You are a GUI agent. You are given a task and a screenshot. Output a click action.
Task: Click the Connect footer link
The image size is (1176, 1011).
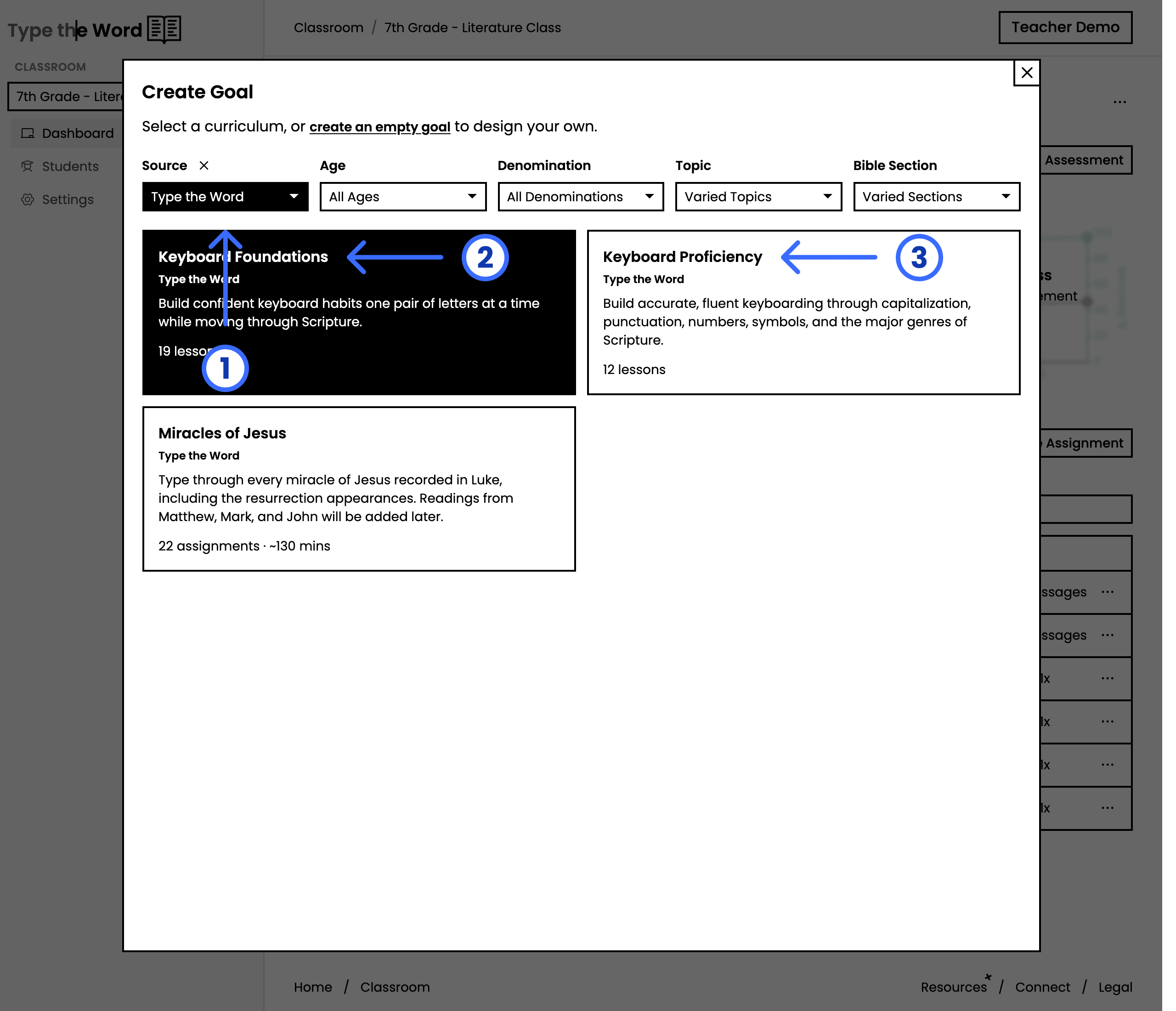click(x=1043, y=987)
